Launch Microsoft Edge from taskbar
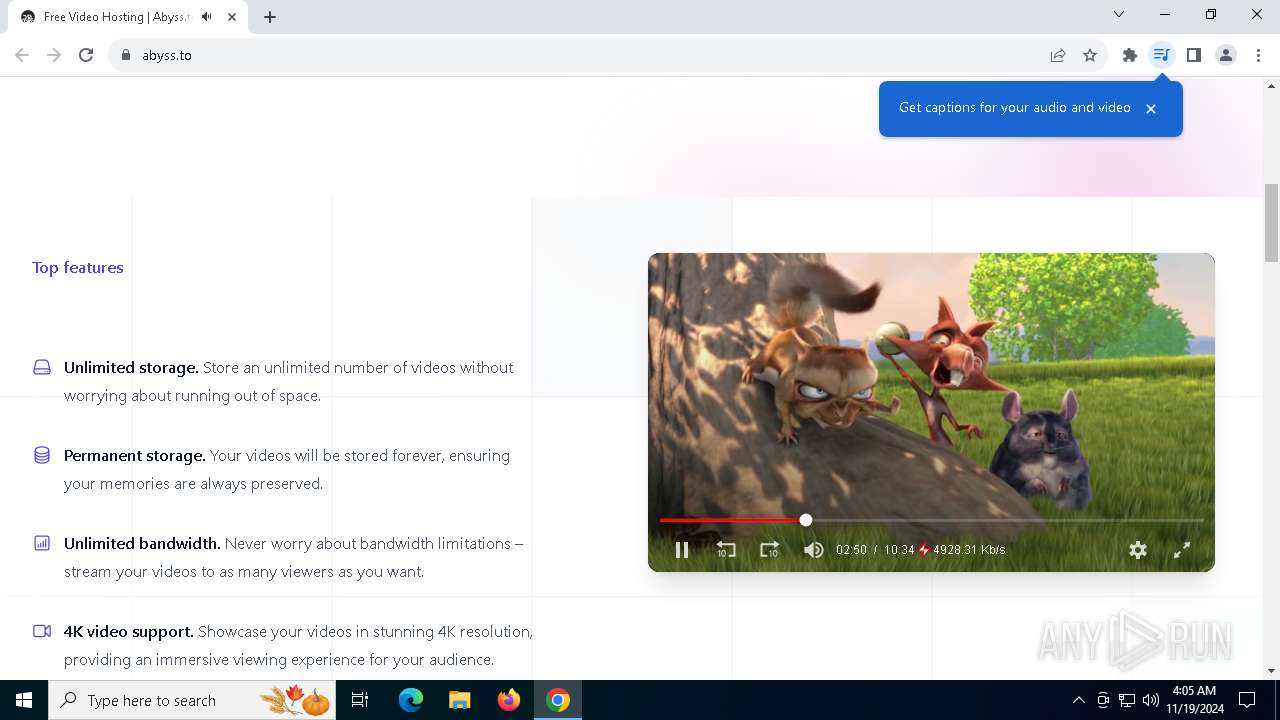The image size is (1280, 720). click(x=411, y=700)
